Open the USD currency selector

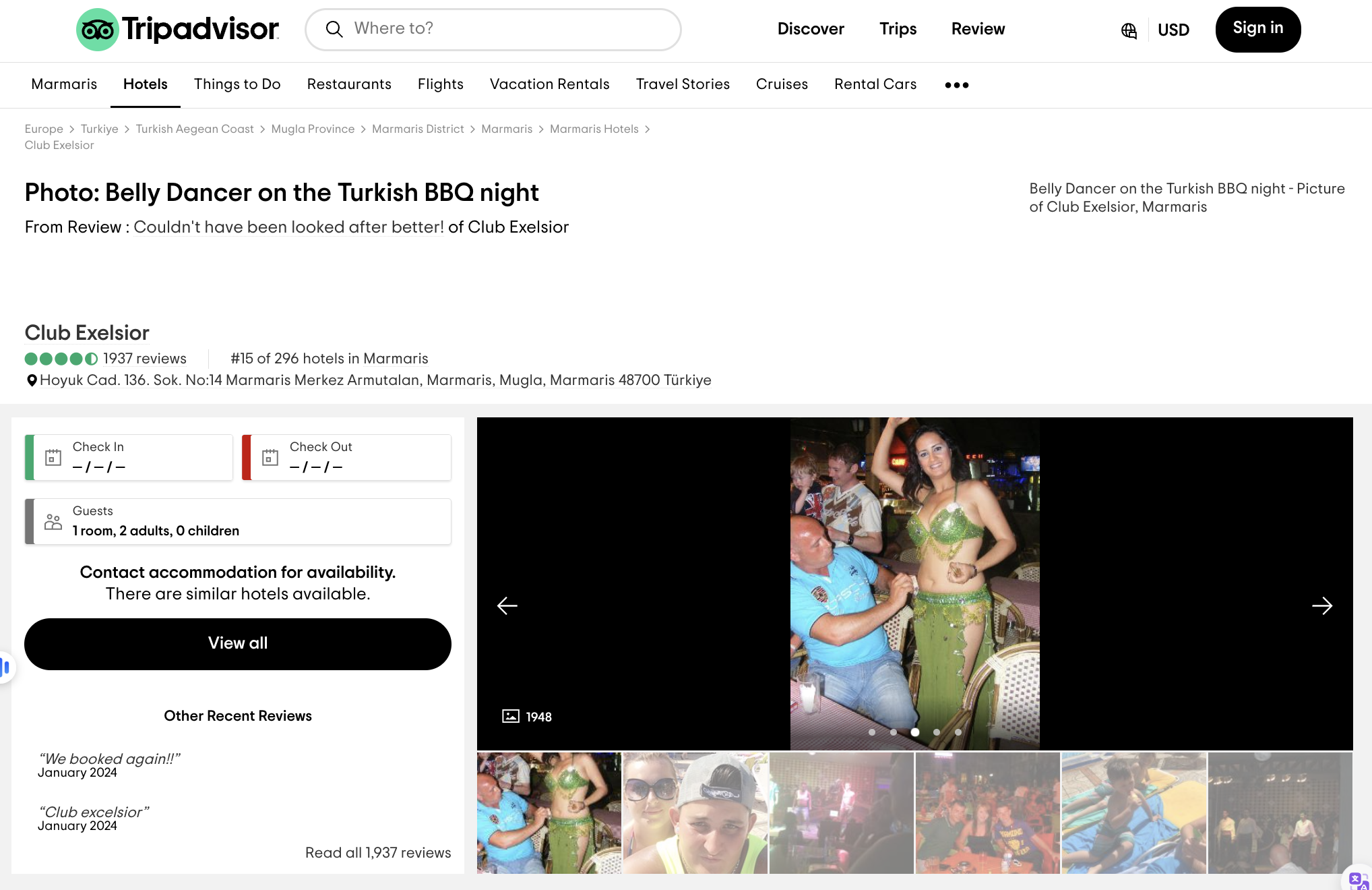click(x=1173, y=30)
